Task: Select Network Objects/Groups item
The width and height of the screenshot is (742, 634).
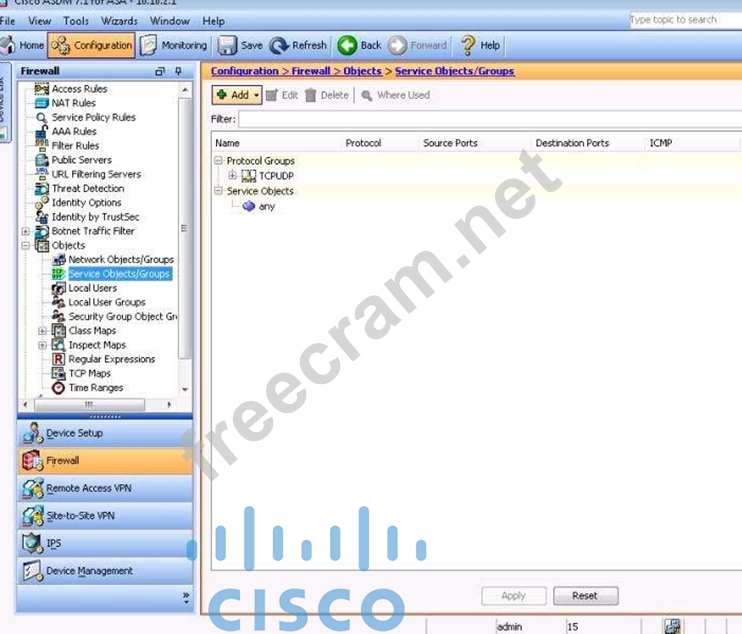Action: tap(120, 259)
